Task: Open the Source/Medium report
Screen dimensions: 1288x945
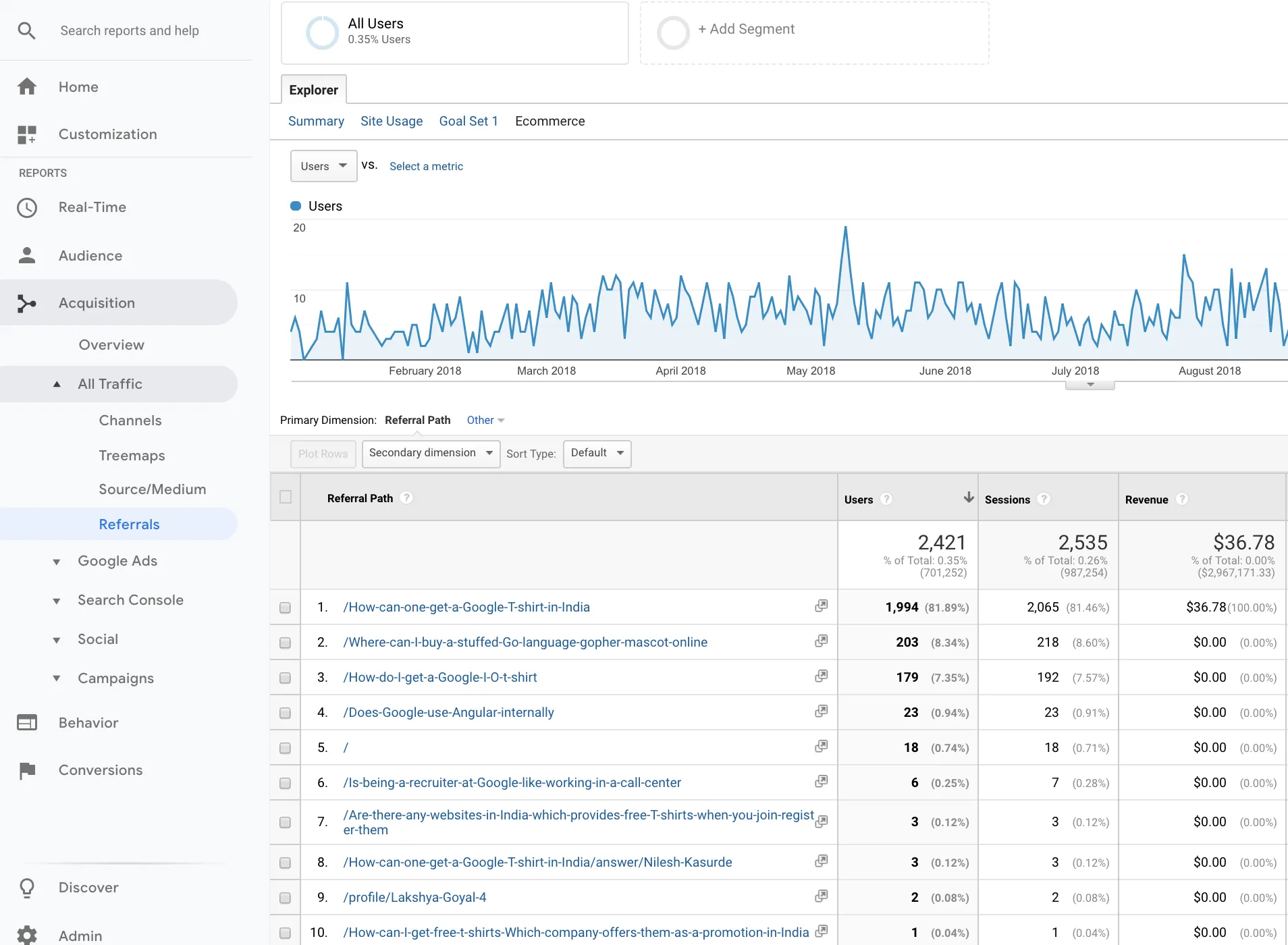Action: pyautogui.click(x=153, y=489)
